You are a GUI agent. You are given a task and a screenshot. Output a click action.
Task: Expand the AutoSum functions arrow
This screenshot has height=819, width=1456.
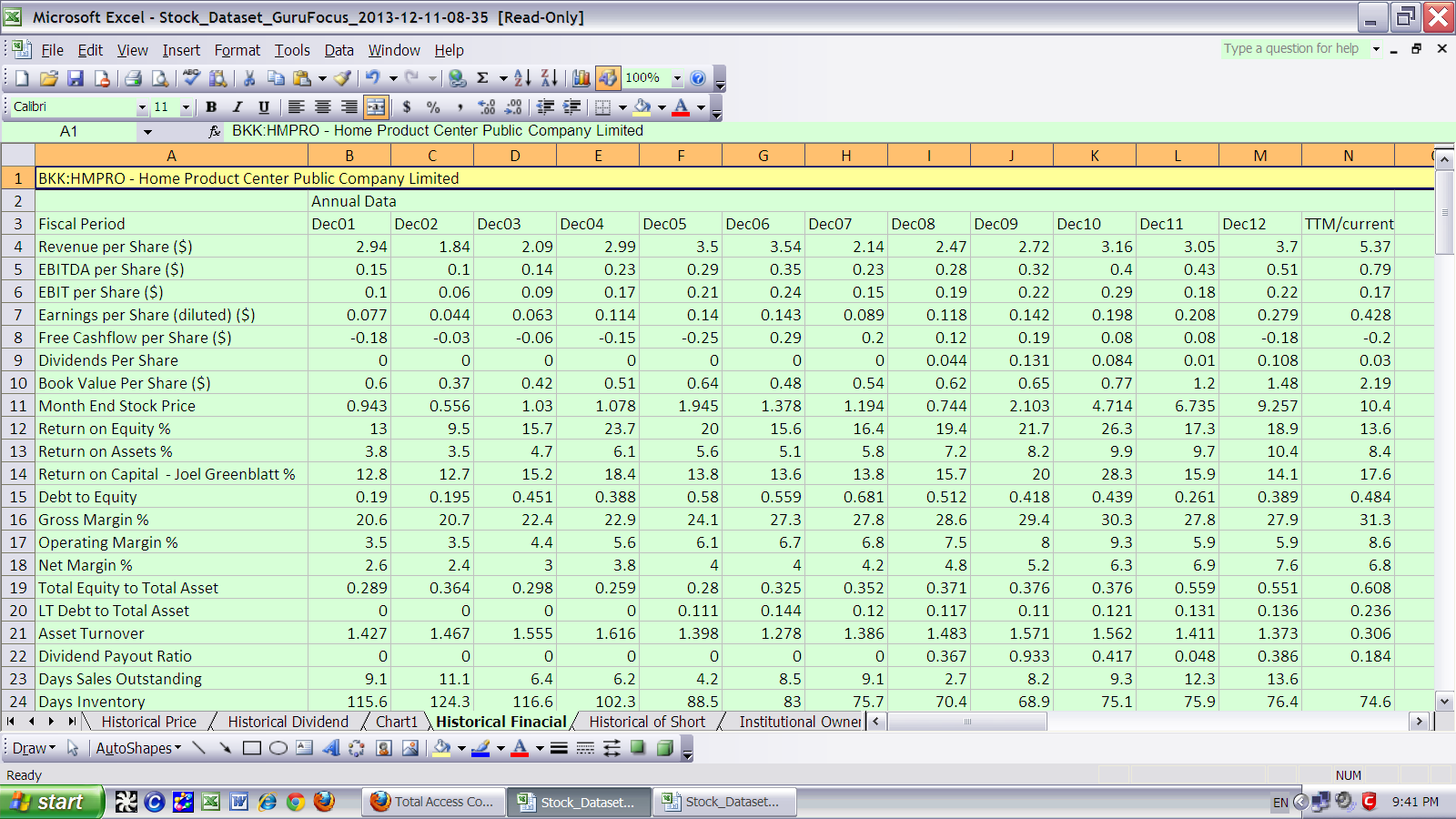click(503, 78)
